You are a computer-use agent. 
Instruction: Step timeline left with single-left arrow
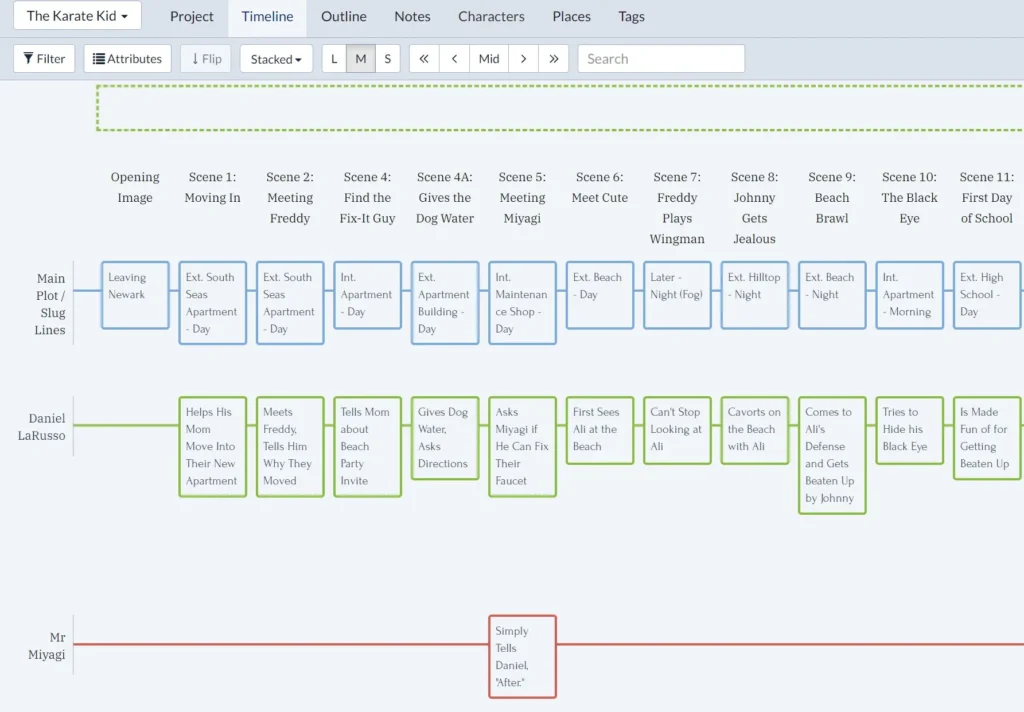point(455,59)
